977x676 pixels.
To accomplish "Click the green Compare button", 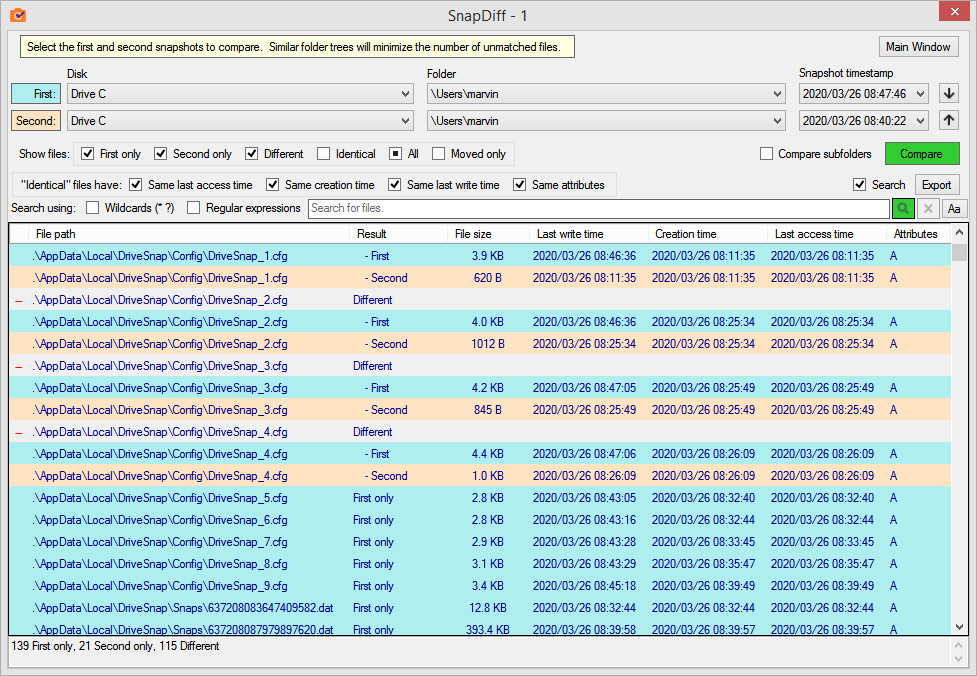I will click(921, 153).
